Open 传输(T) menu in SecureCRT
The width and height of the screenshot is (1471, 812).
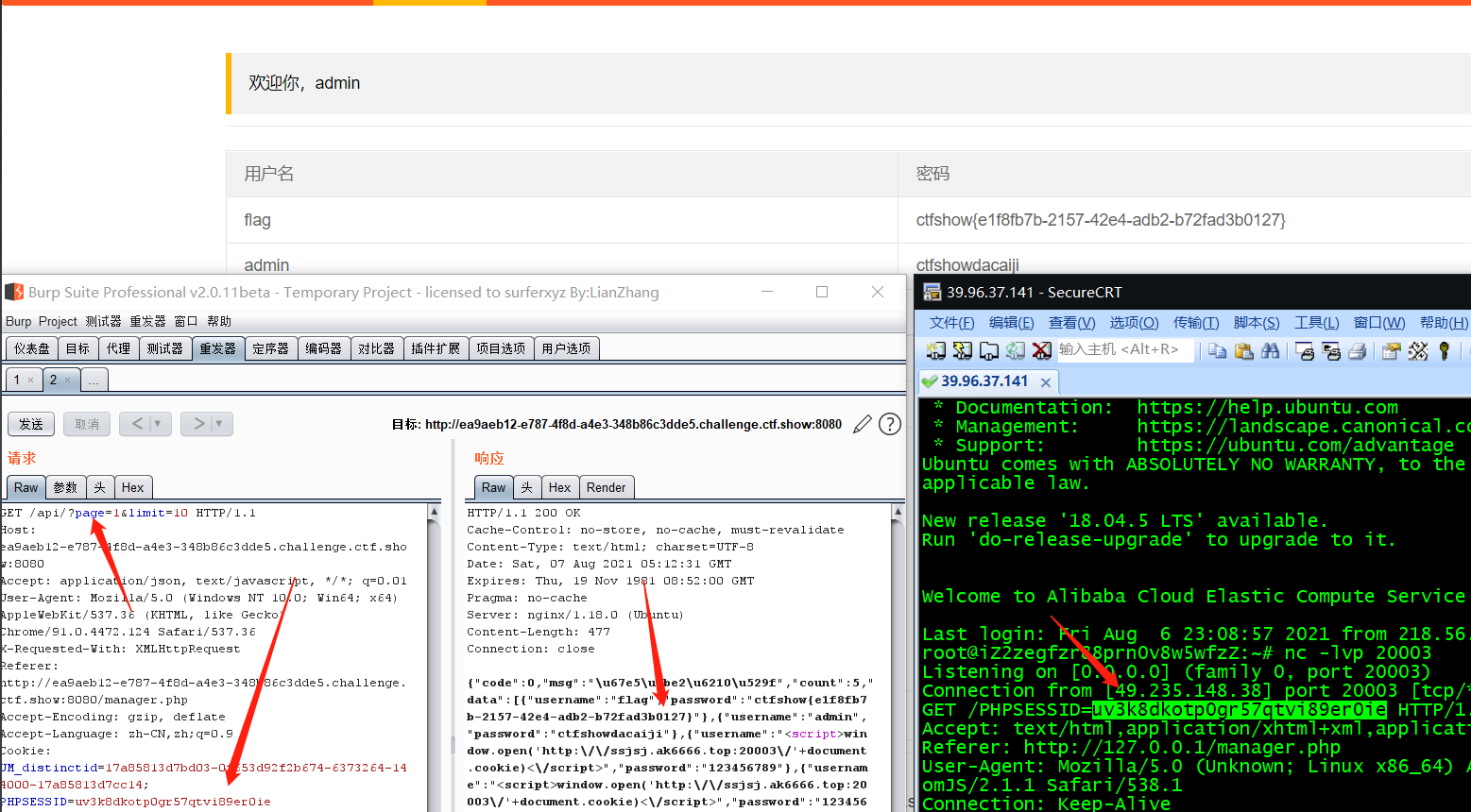[x=1195, y=322]
